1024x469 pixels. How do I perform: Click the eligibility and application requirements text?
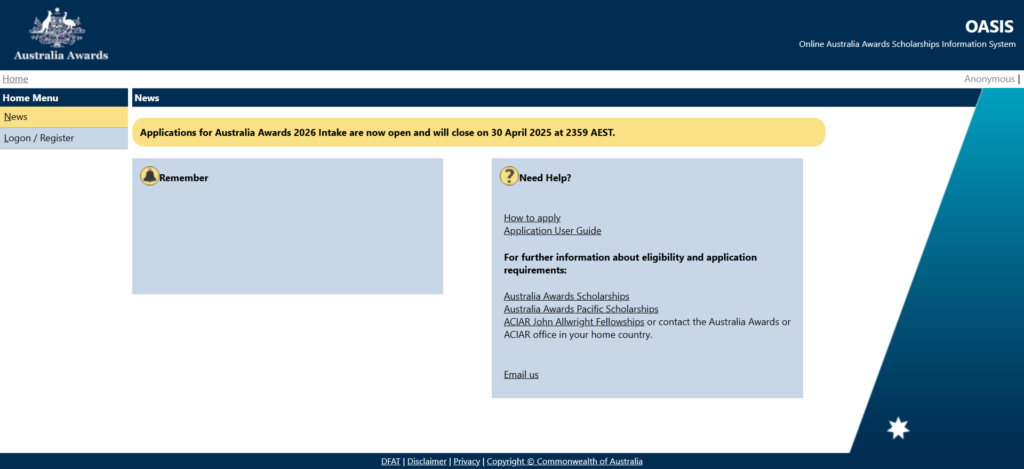point(630,263)
